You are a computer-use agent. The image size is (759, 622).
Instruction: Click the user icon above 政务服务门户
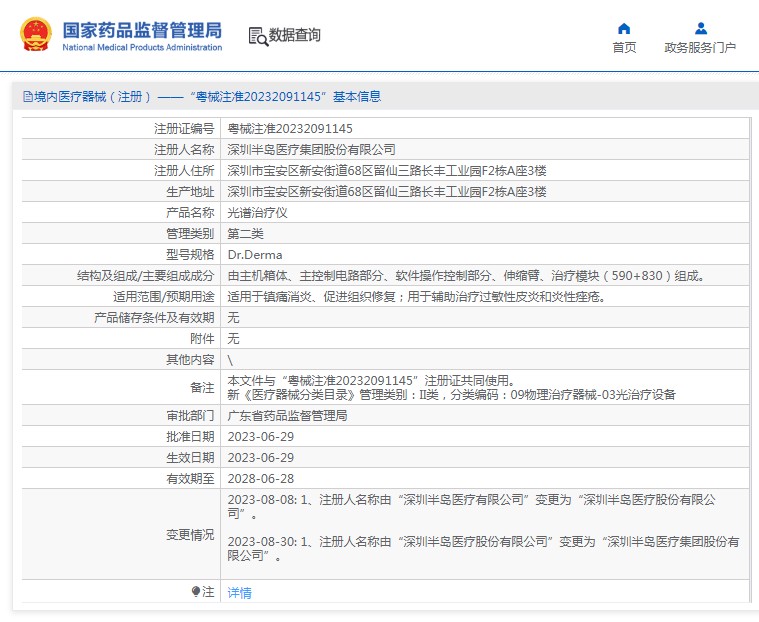coord(700,28)
